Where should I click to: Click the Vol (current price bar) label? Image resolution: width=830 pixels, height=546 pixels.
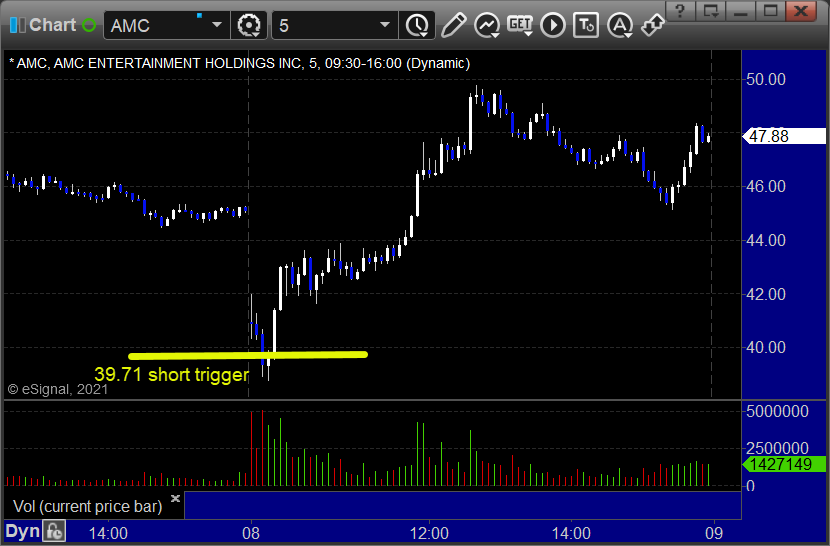(x=87, y=506)
